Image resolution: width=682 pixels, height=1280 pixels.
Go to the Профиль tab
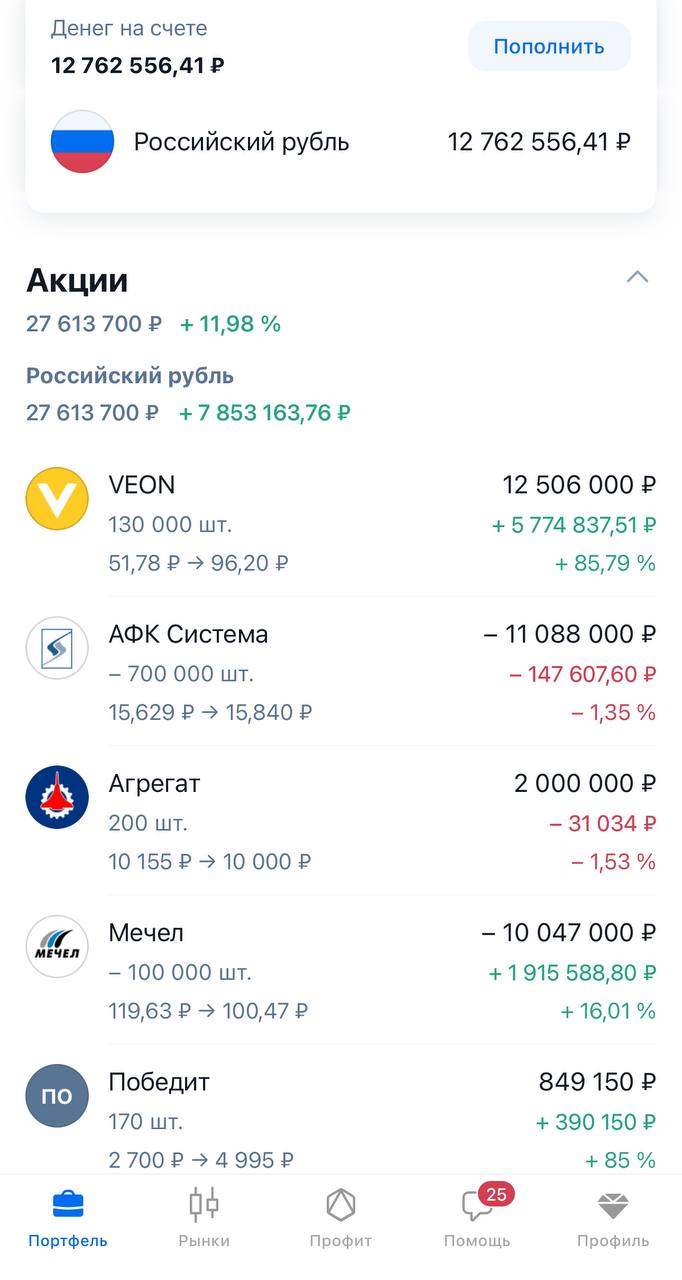[613, 1217]
